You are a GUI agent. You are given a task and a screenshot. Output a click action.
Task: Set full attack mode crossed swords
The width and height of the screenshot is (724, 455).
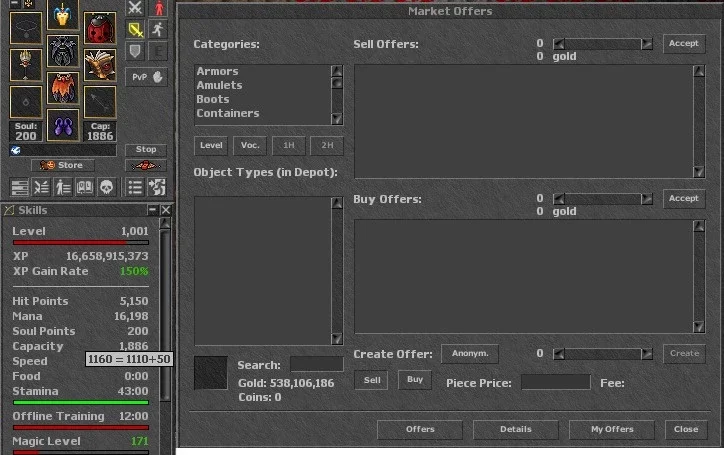tap(135, 7)
